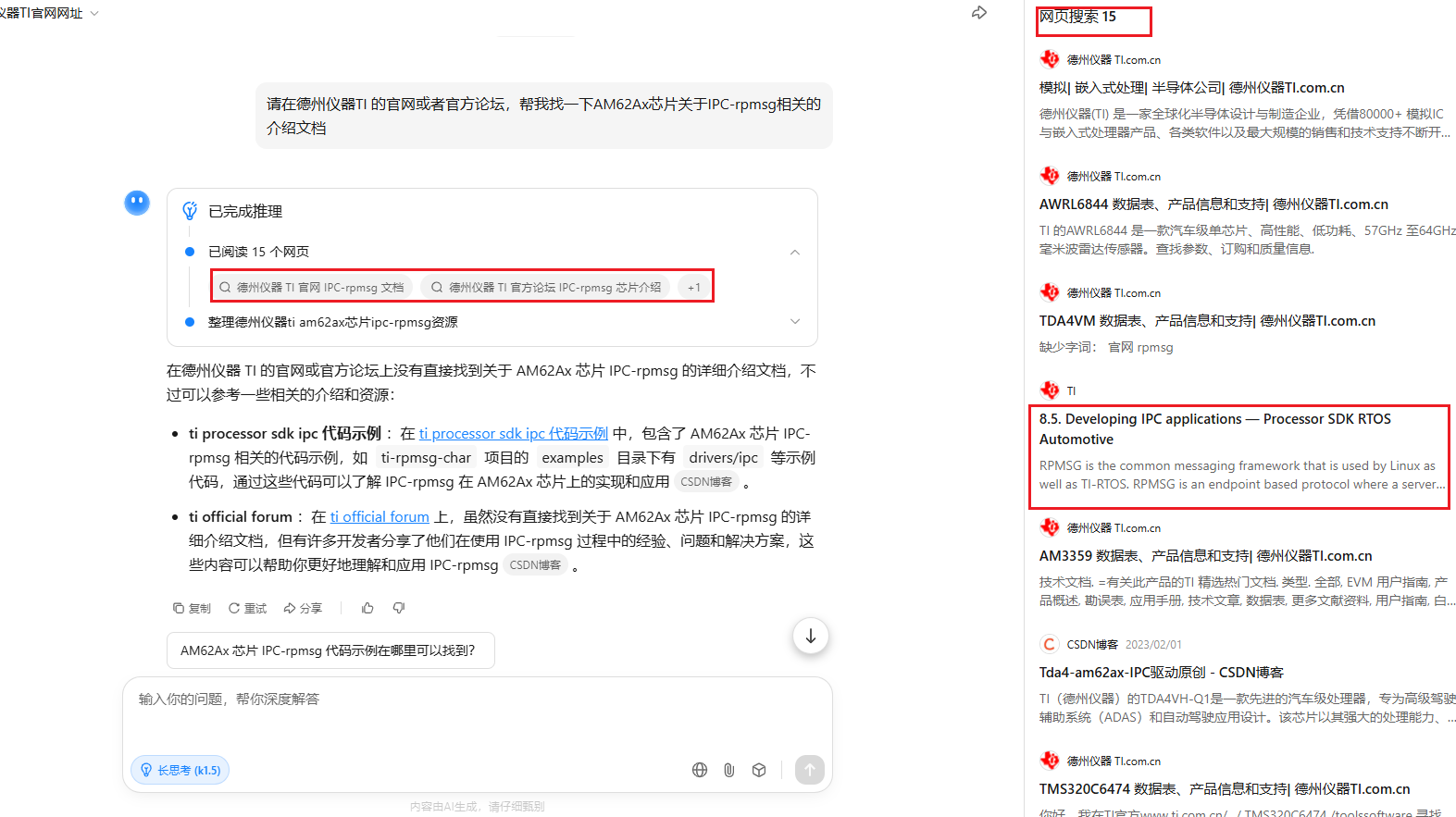1456x817 pixels.
Task: Click the round scroll-to-bottom arrow button
Action: click(x=811, y=636)
